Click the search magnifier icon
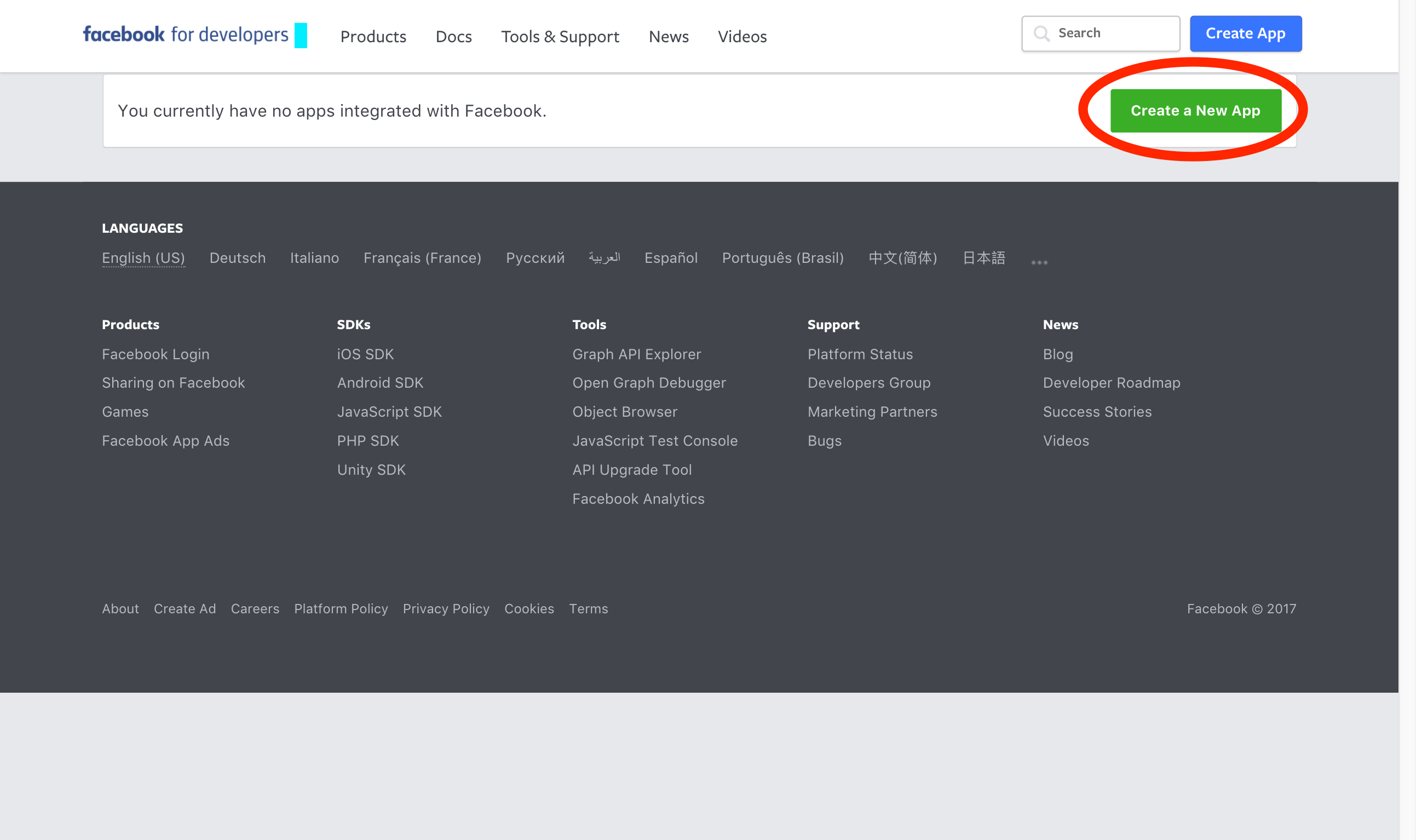 [1041, 33]
